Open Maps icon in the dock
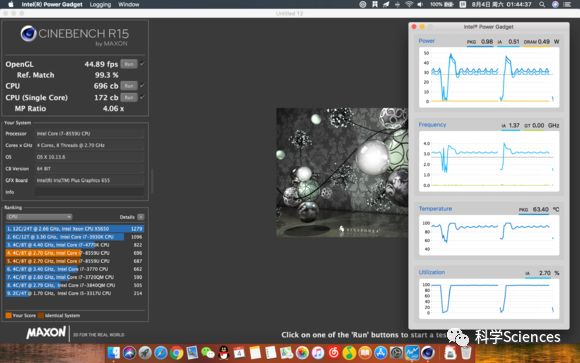 [286, 353]
